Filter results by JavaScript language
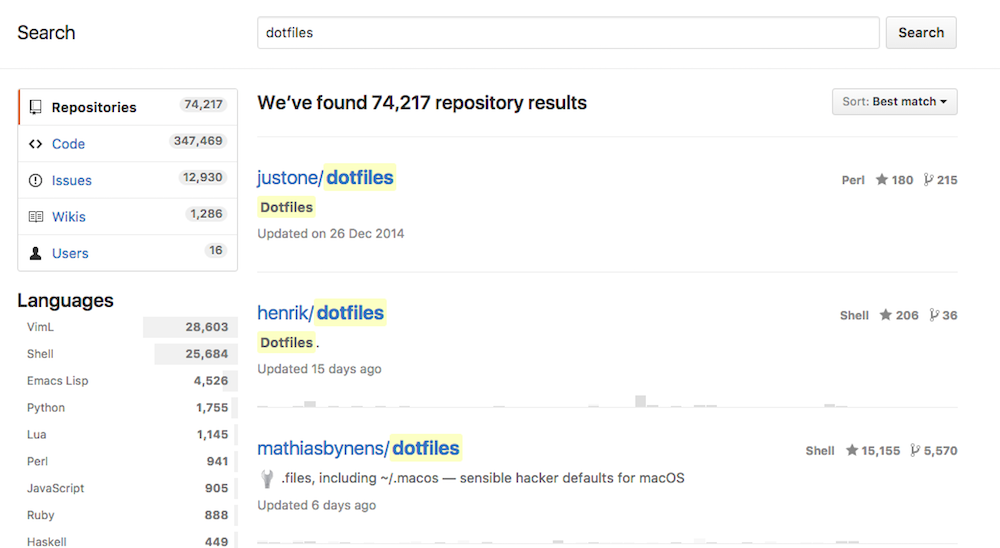The width and height of the screenshot is (1000, 548). click(x=128, y=487)
